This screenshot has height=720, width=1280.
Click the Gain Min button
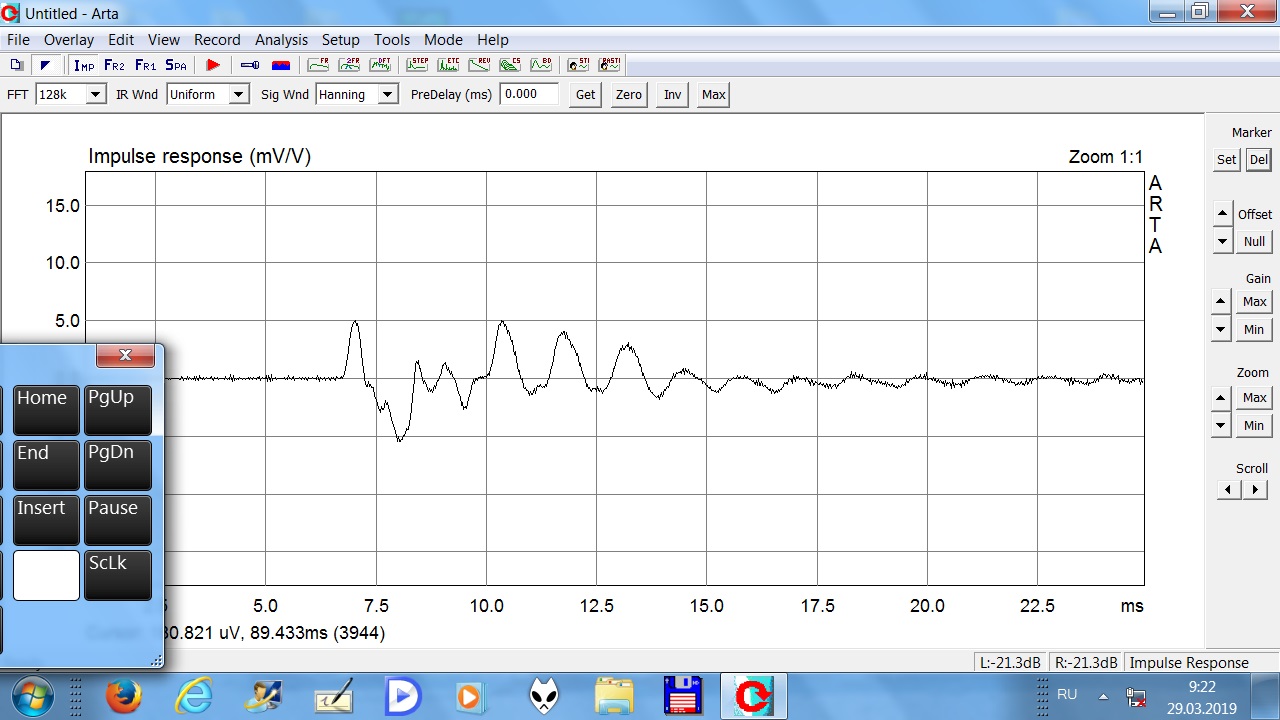coord(1254,330)
